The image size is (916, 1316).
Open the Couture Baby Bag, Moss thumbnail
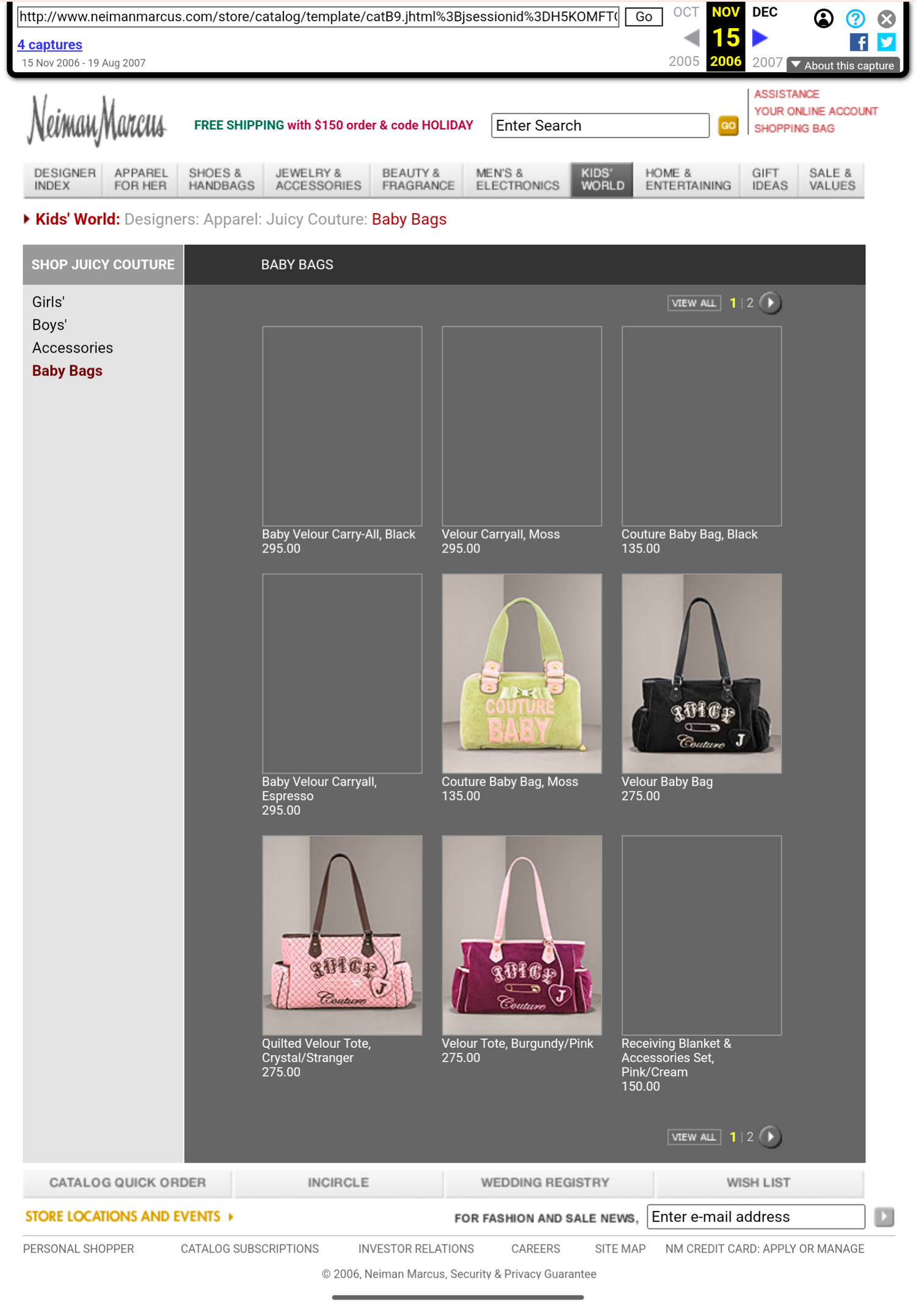[x=522, y=673]
